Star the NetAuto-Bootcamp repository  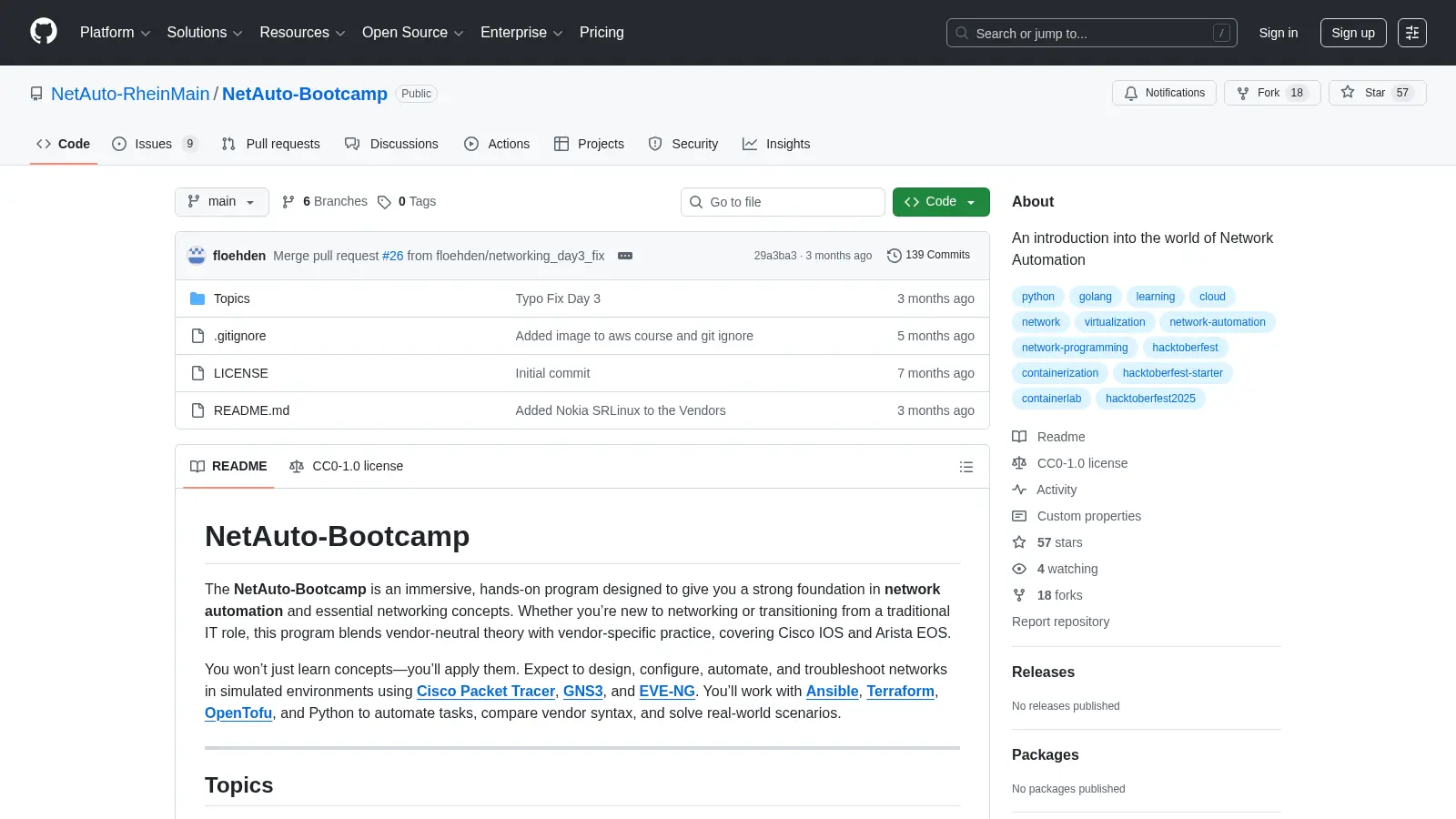[1377, 93]
